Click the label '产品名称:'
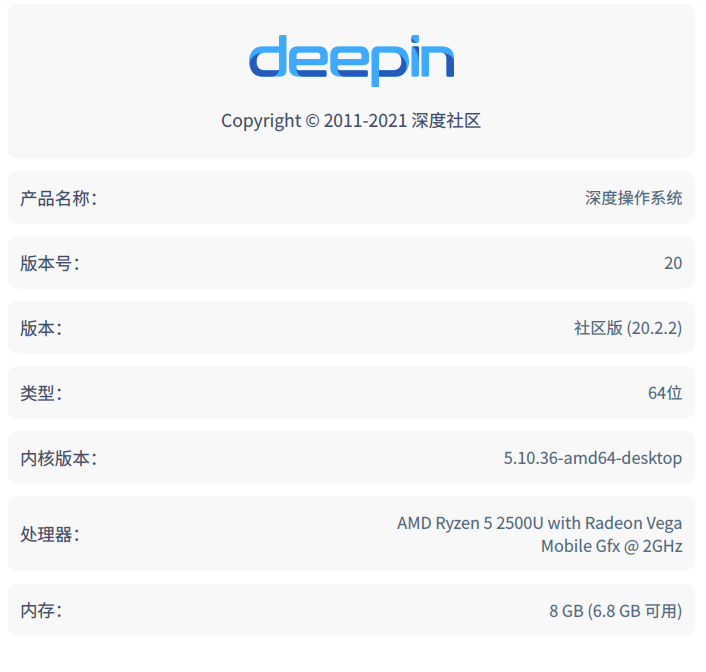The image size is (706, 672). click(x=59, y=198)
